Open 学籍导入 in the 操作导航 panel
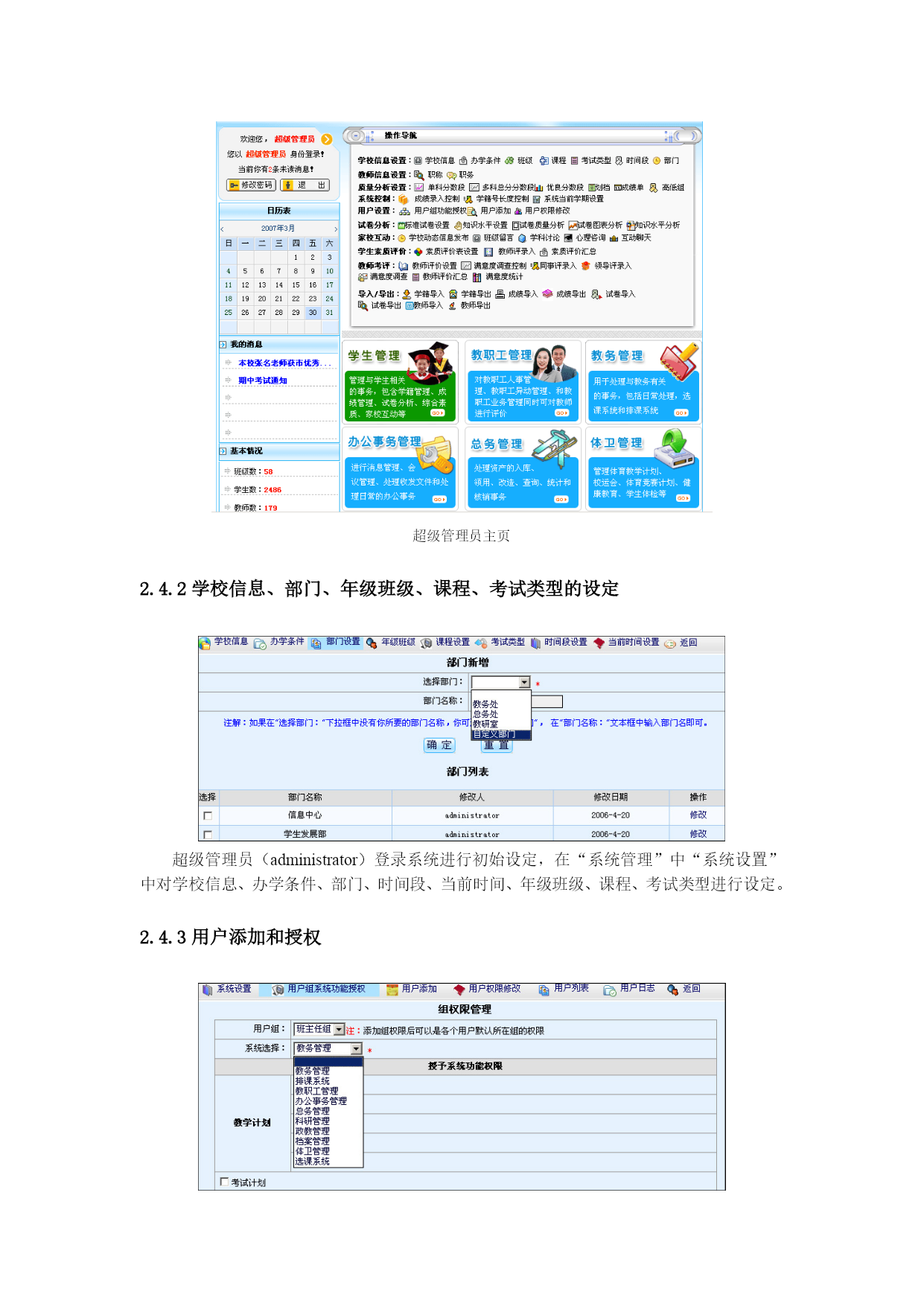Image resolution: width=924 pixels, height=1306 pixels. pos(429,294)
